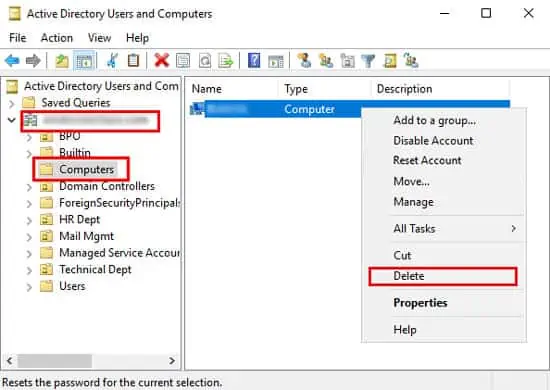
Task: Click the Cut scissors toolbar icon
Action: (x=112, y=61)
